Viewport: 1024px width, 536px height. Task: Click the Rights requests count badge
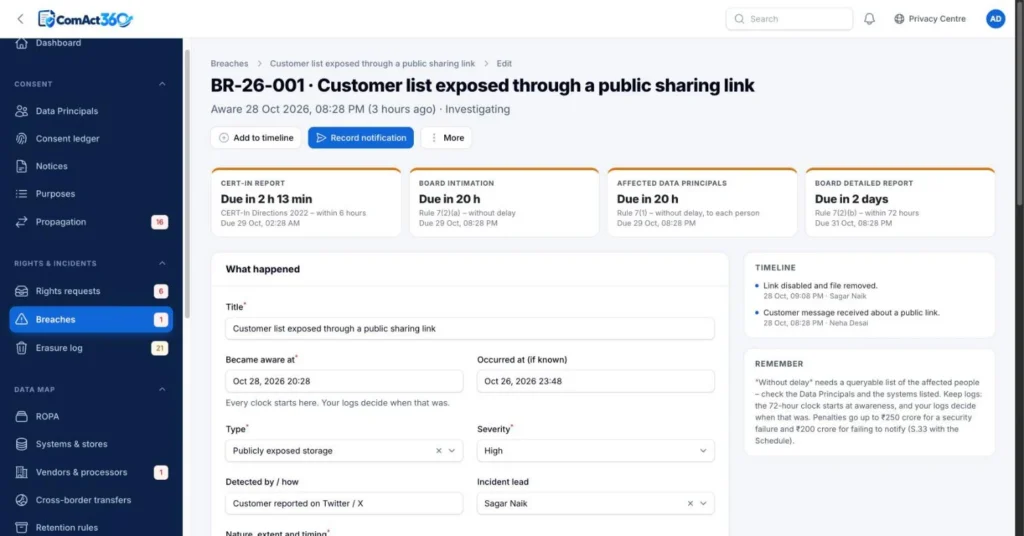(161, 291)
